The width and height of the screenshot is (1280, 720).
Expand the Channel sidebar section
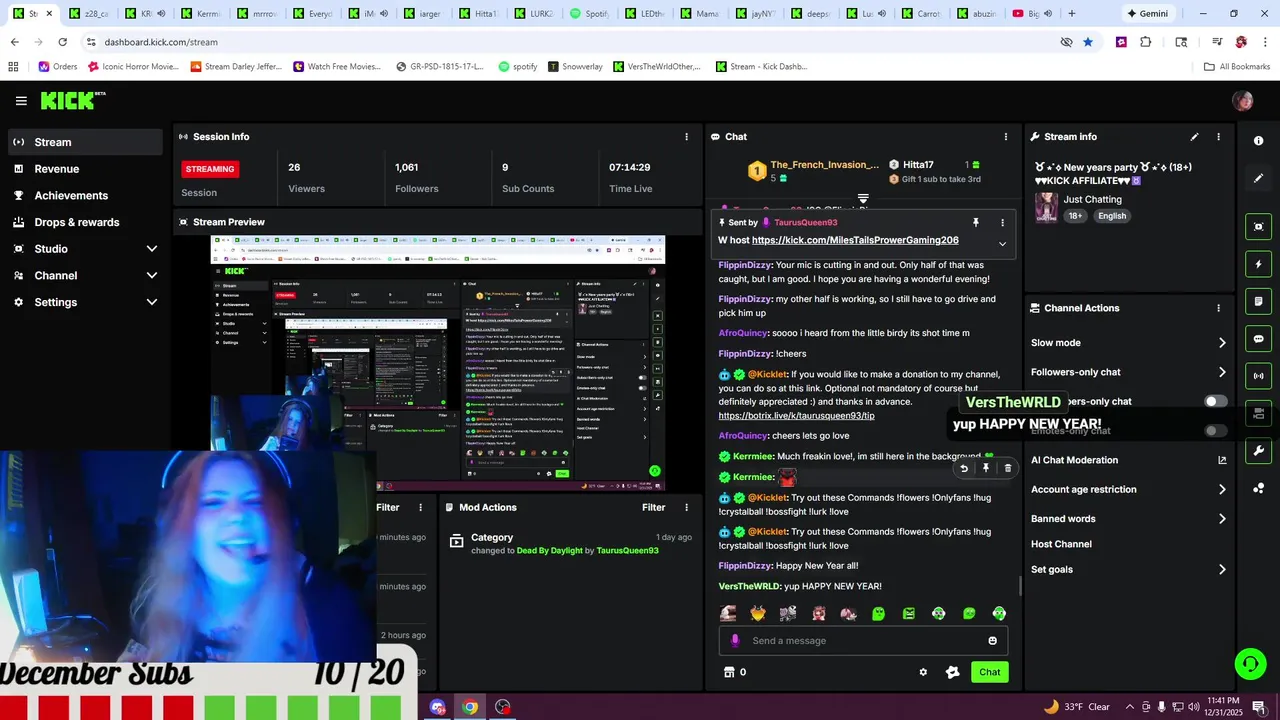[151, 276]
